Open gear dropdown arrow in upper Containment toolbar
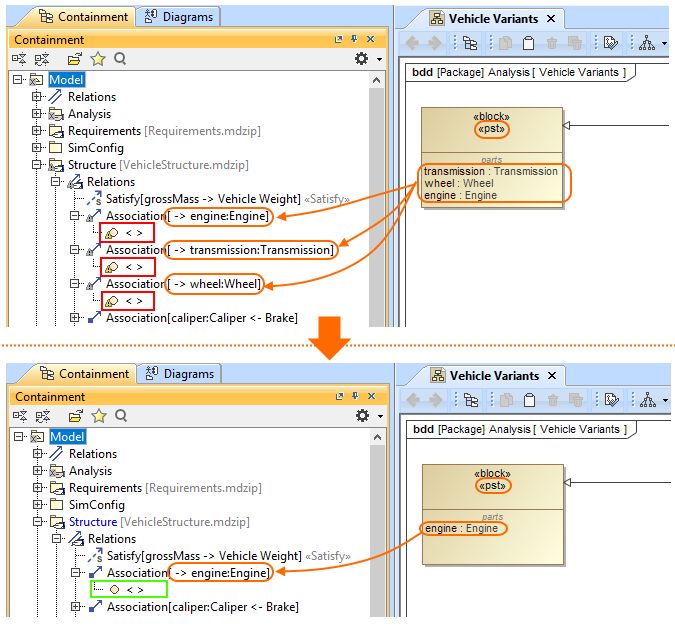 pyautogui.click(x=379, y=59)
